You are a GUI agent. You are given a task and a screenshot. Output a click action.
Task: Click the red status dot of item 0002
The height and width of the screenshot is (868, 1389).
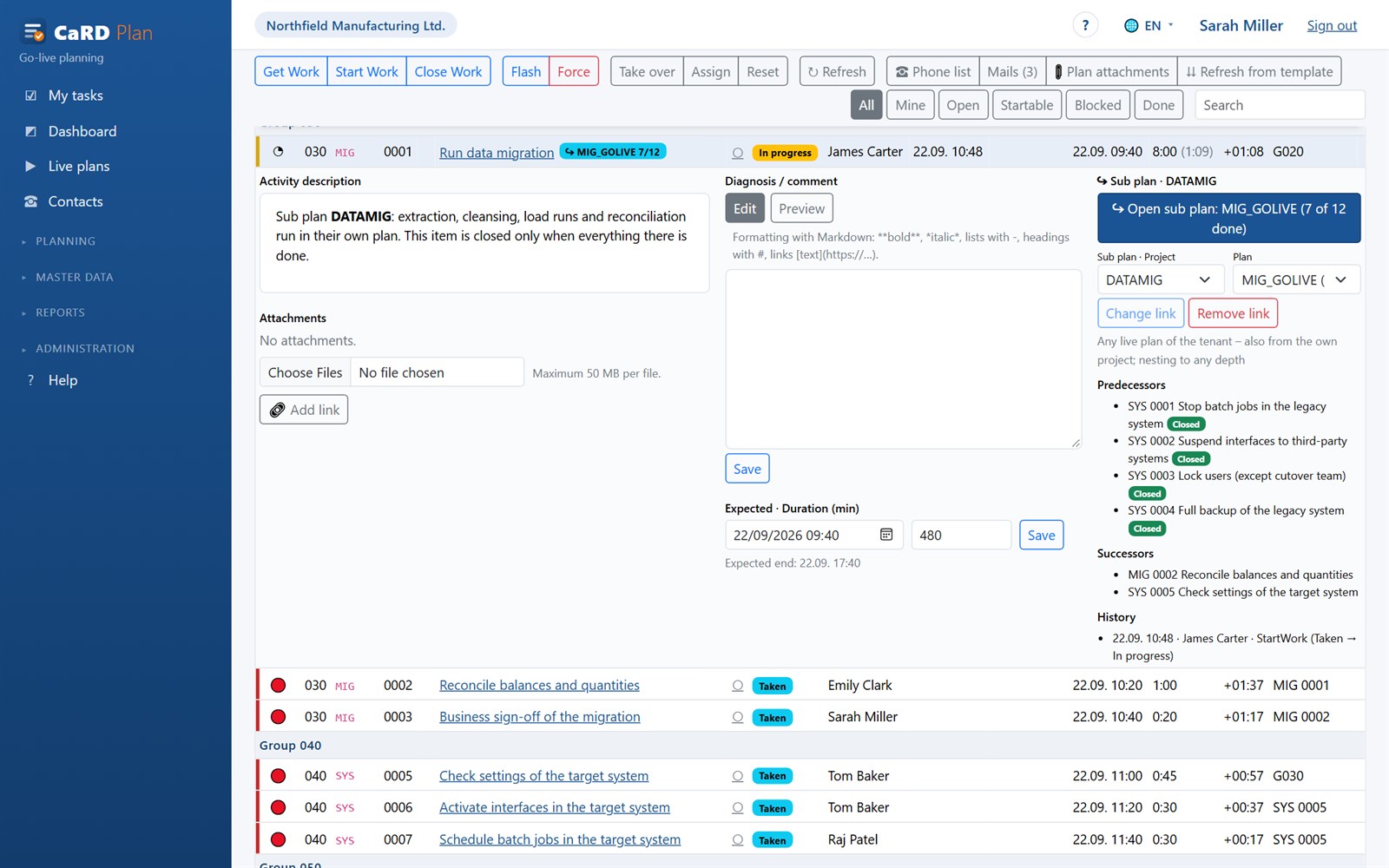tap(279, 686)
